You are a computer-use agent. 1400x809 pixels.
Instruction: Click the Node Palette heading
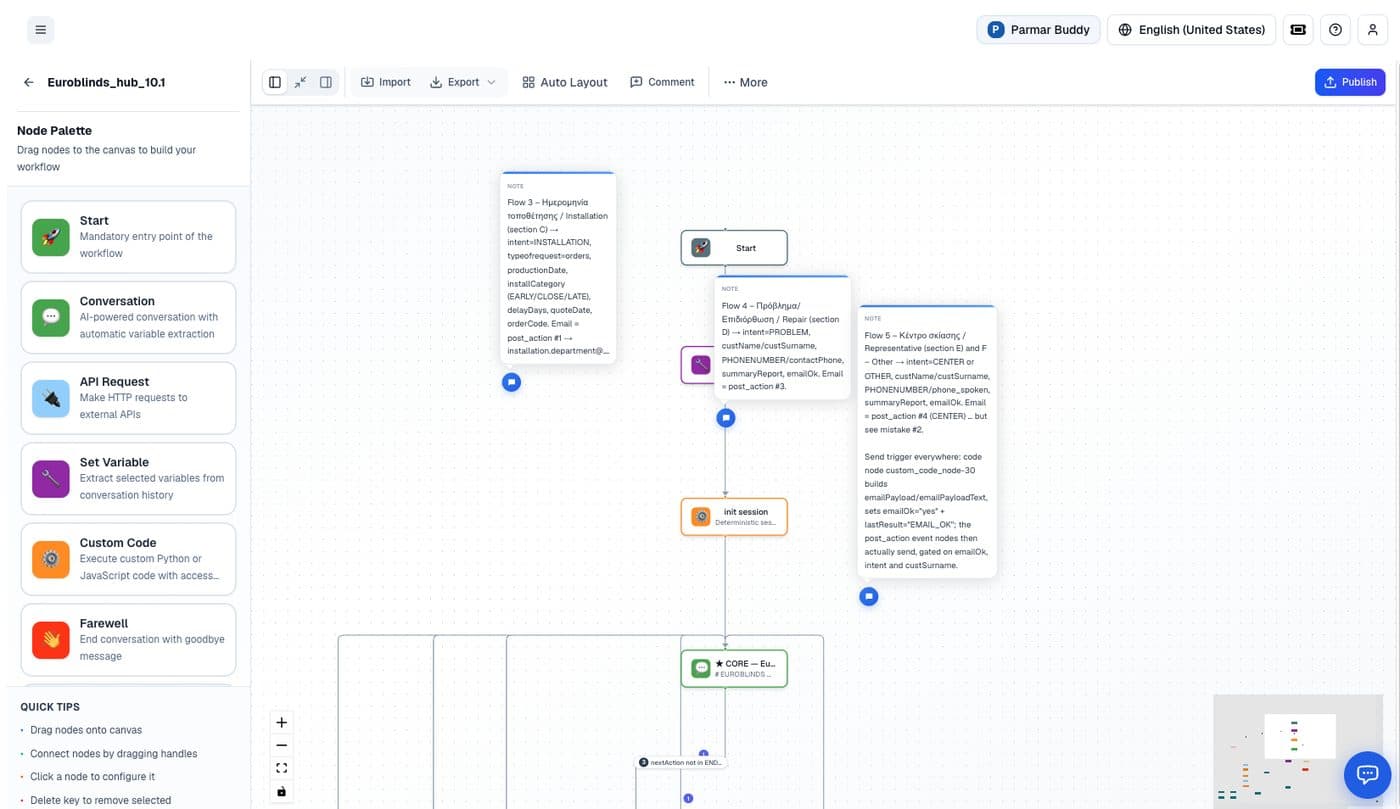54,130
